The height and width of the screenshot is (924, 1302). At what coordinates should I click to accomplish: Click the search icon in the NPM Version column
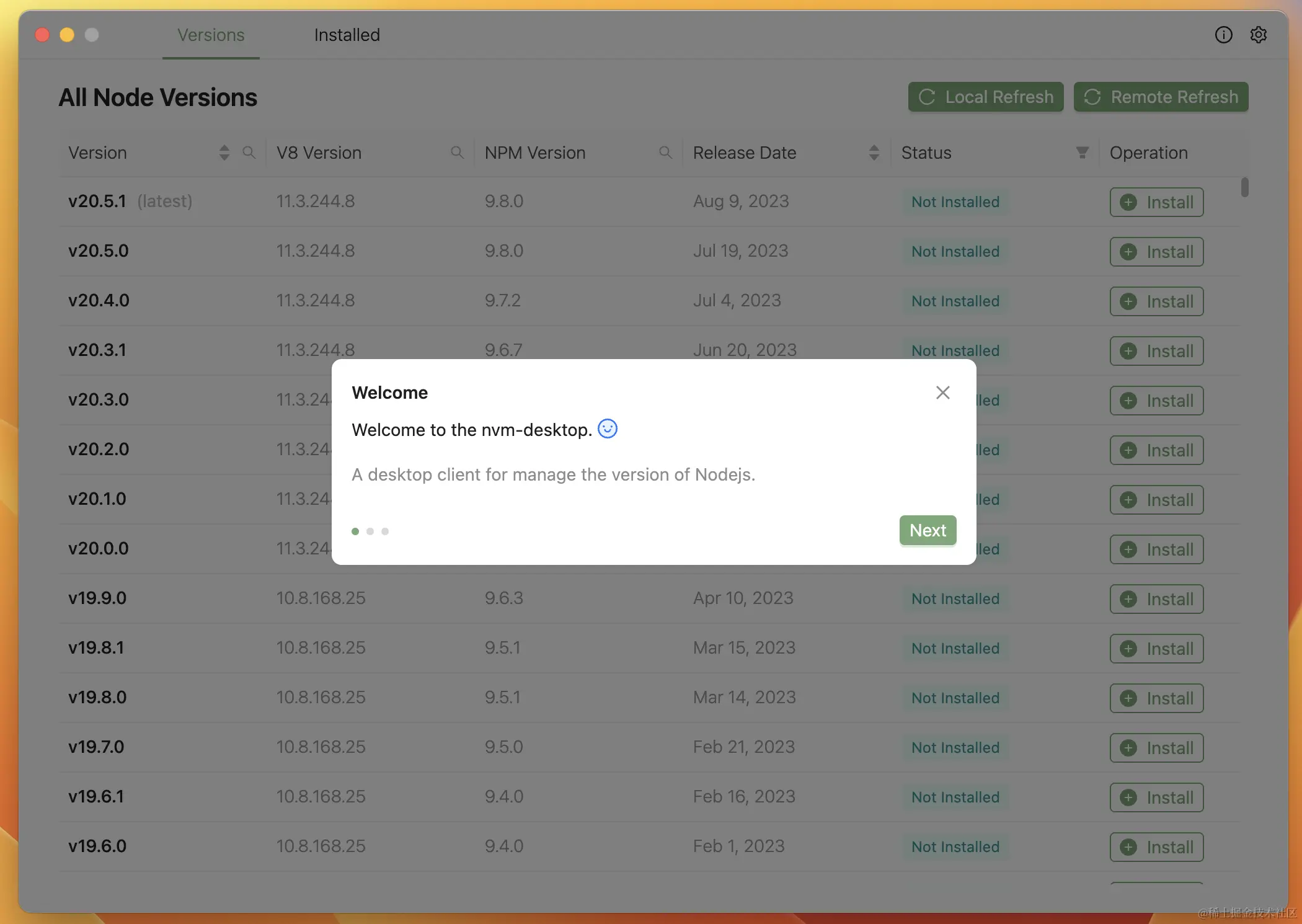coord(666,153)
